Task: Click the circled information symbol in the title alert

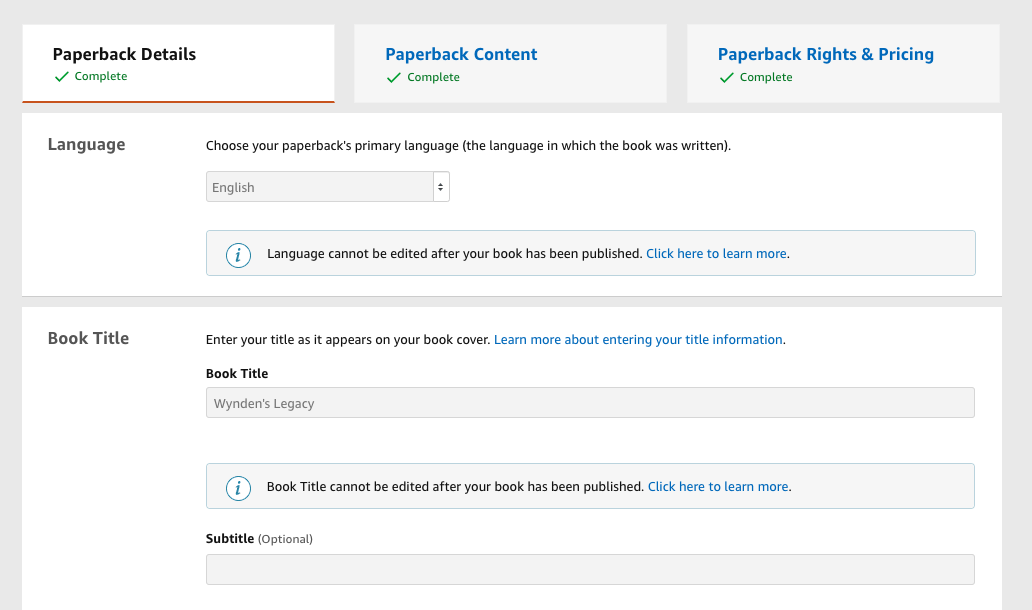Action: [238, 486]
